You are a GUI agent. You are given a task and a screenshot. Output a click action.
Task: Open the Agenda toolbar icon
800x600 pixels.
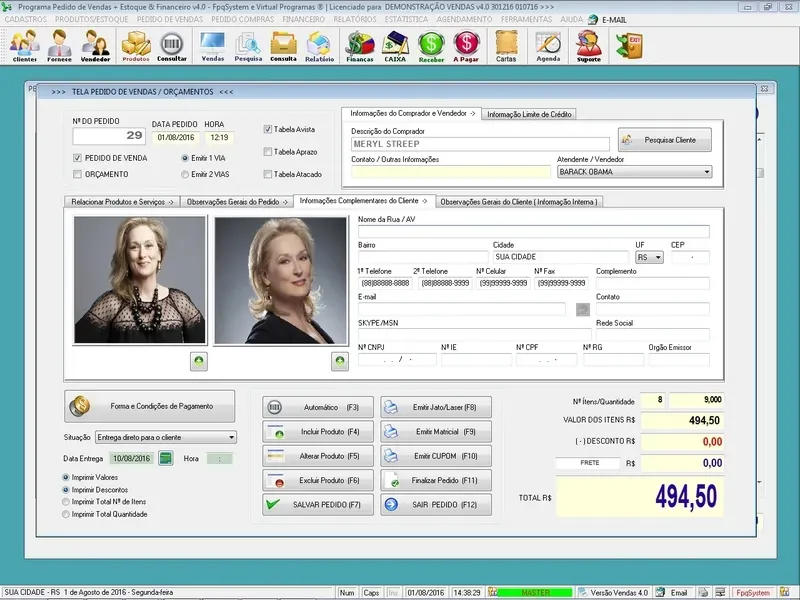(548, 46)
